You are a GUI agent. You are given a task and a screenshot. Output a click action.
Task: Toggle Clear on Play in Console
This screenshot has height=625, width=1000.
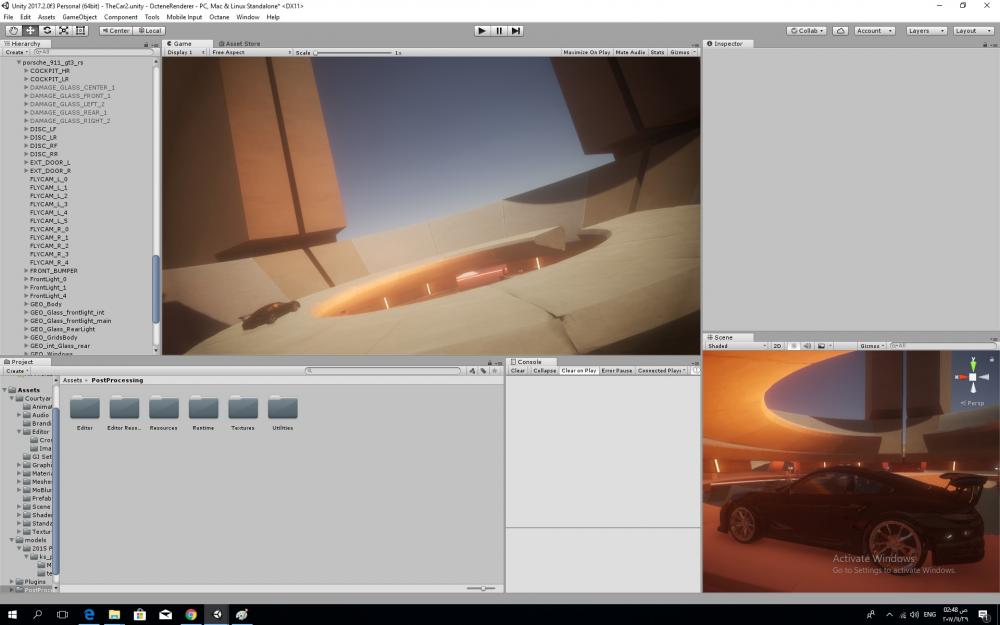pyautogui.click(x=579, y=371)
